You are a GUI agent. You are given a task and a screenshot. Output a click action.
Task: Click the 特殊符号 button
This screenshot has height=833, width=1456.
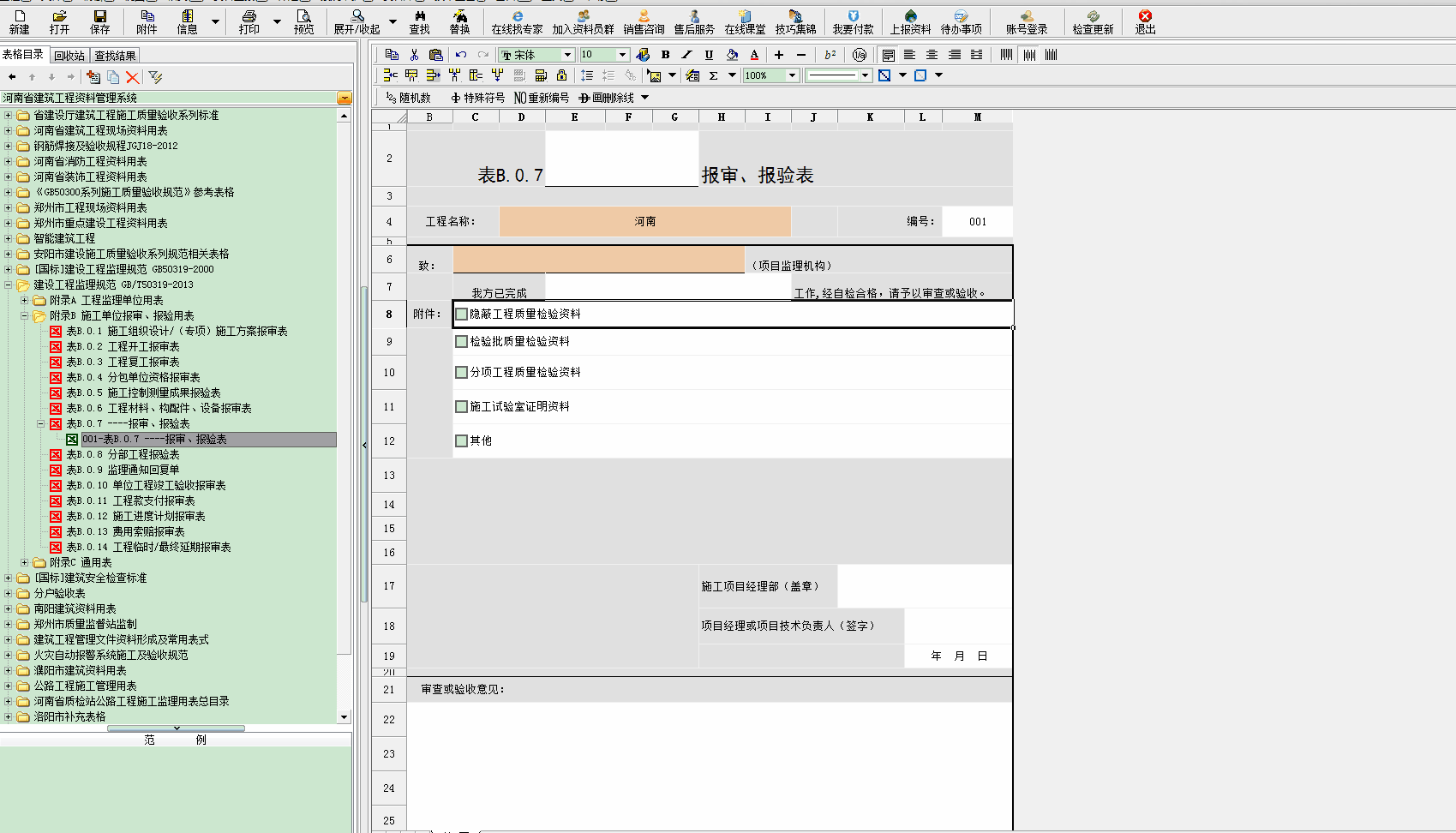tap(477, 98)
